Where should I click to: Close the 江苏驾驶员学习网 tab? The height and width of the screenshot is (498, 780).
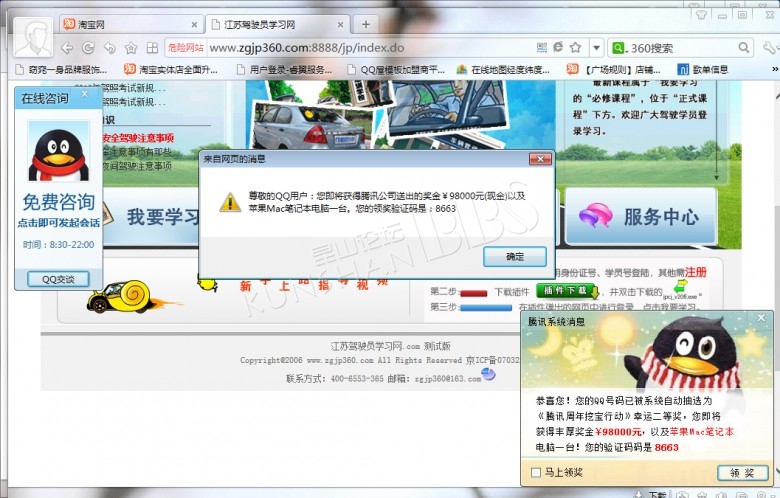click(x=340, y=24)
